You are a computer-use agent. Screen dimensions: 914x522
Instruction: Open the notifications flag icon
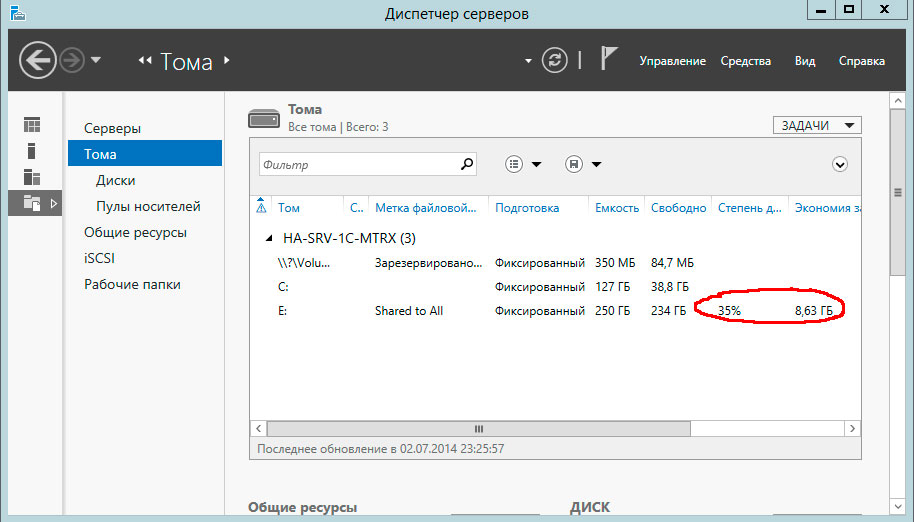click(x=609, y=60)
